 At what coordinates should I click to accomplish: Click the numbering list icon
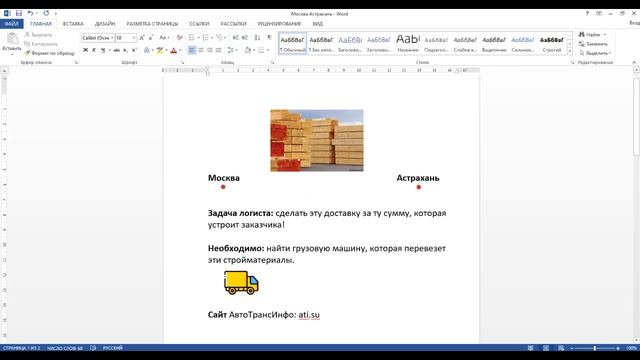click(205, 38)
